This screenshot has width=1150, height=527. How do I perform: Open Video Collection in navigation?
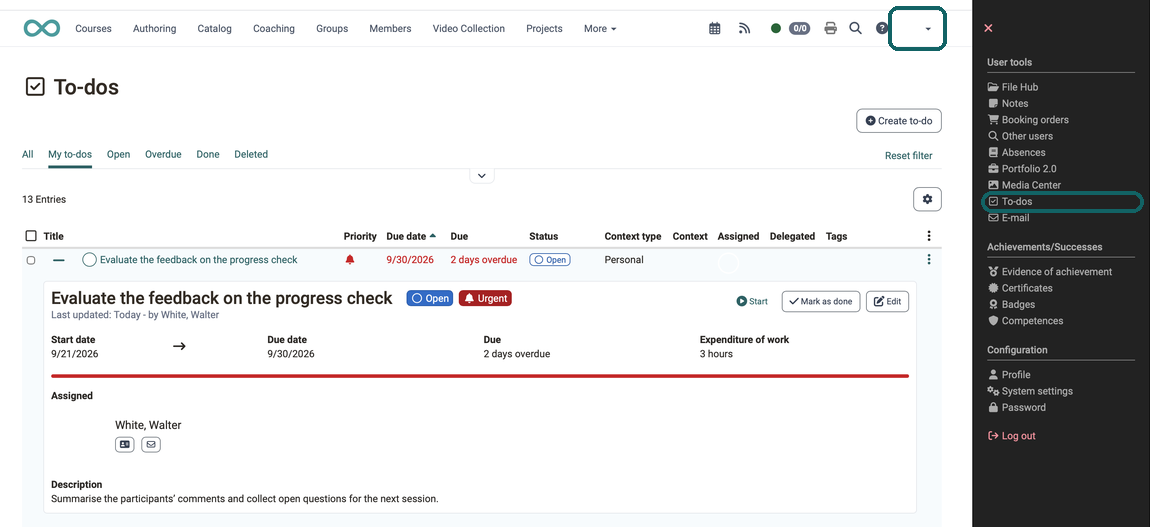[x=469, y=29]
